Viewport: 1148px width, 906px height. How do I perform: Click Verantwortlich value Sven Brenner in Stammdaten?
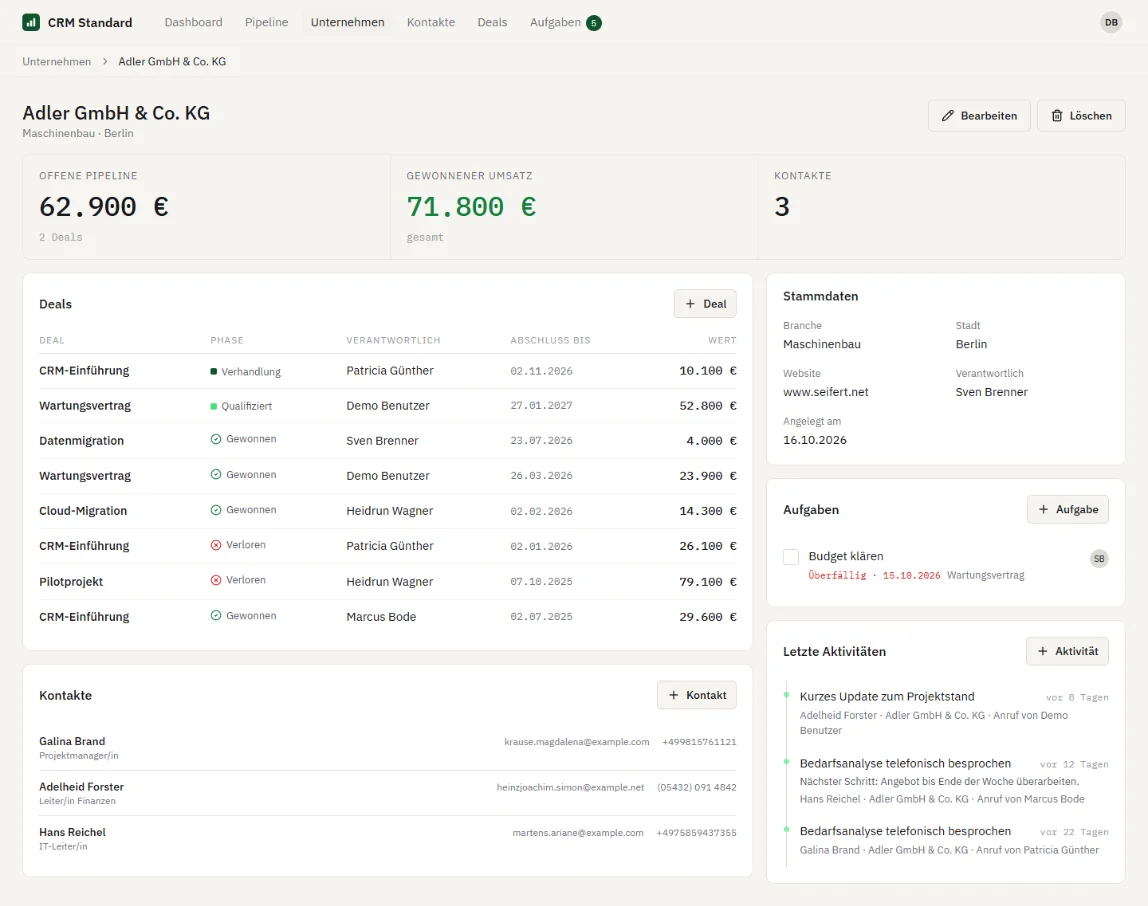coord(991,392)
